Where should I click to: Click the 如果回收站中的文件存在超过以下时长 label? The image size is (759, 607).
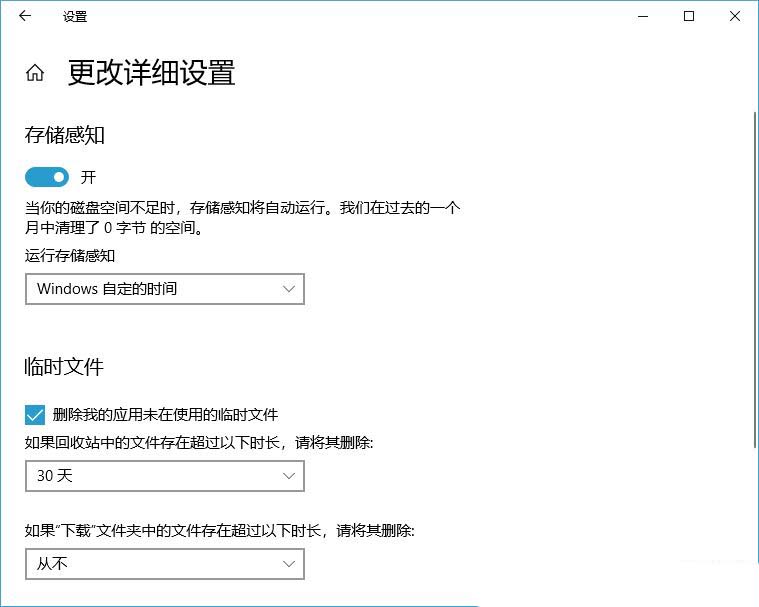(x=199, y=442)
